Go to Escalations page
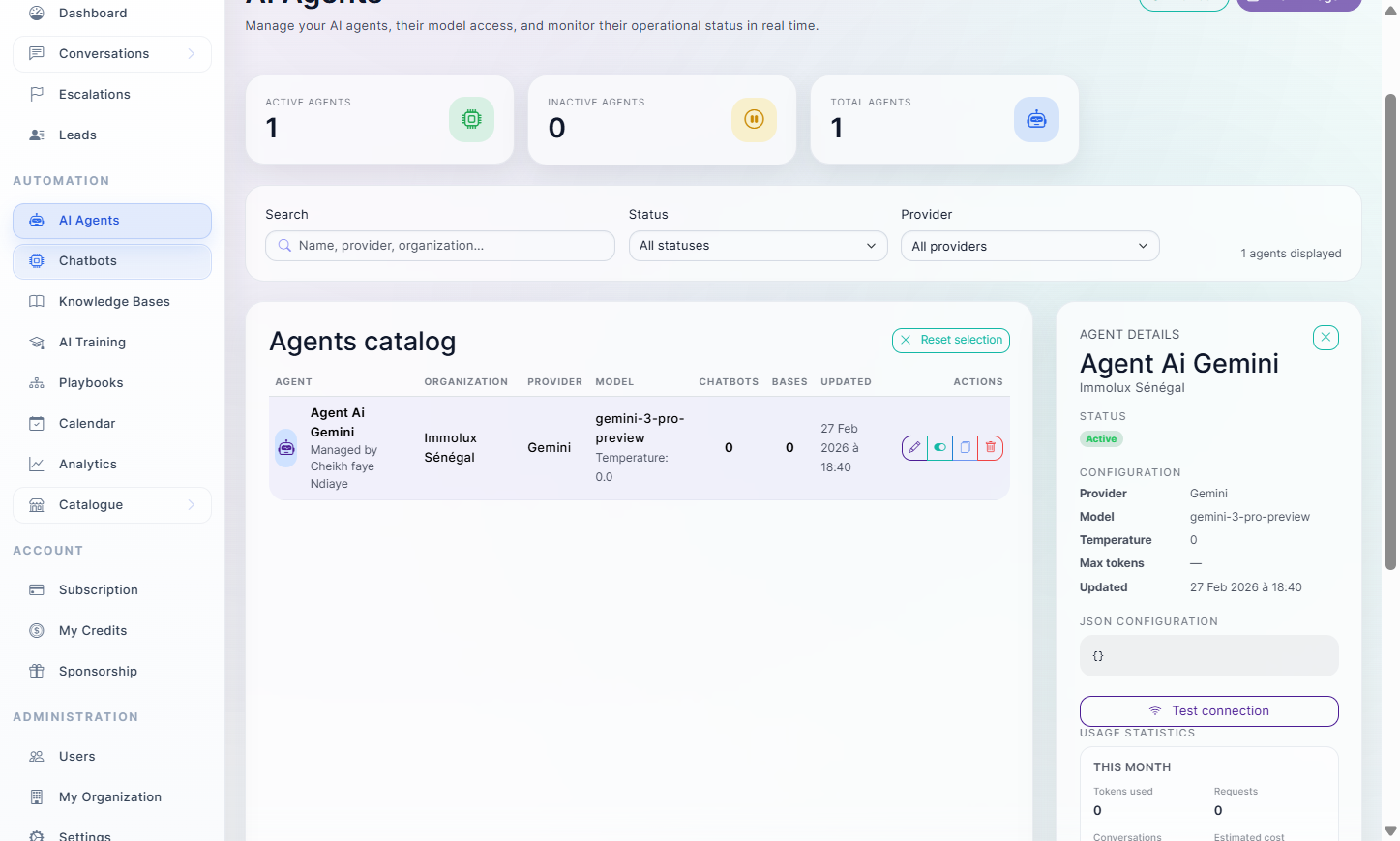Viewport: 1400px width, 841px height. click(112, 95)
